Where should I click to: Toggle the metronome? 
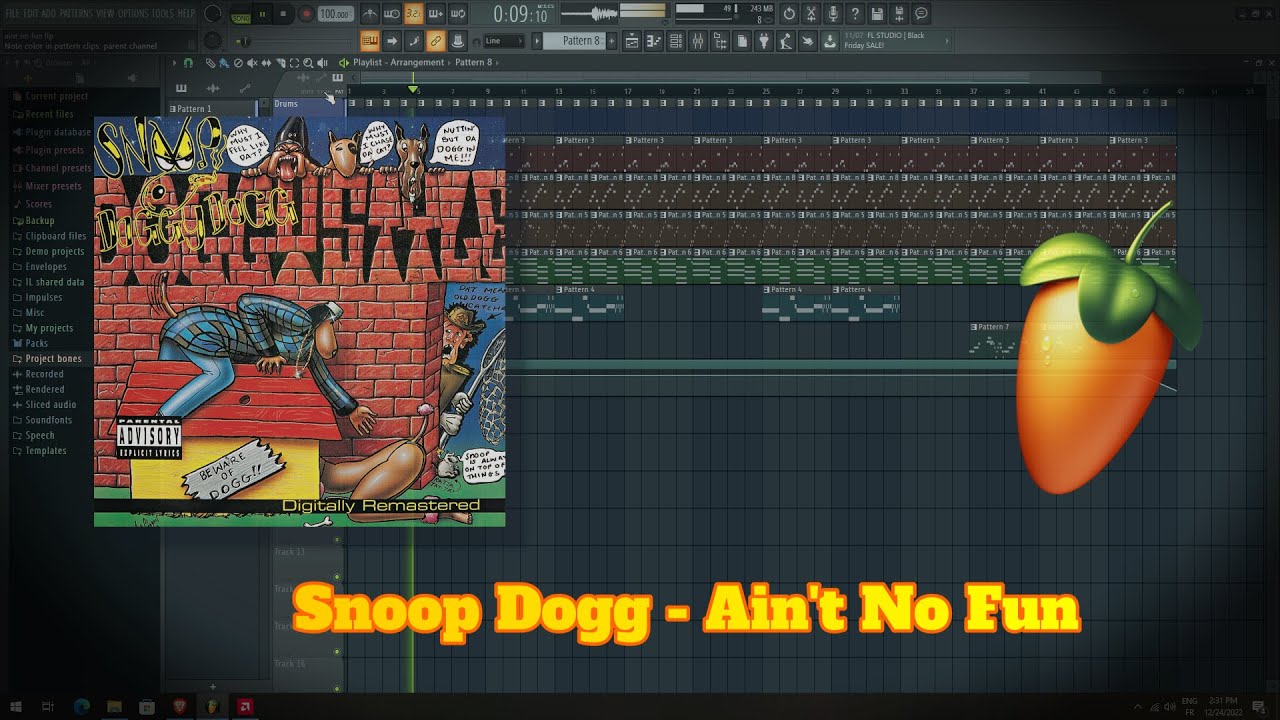[x=370, y=14]
